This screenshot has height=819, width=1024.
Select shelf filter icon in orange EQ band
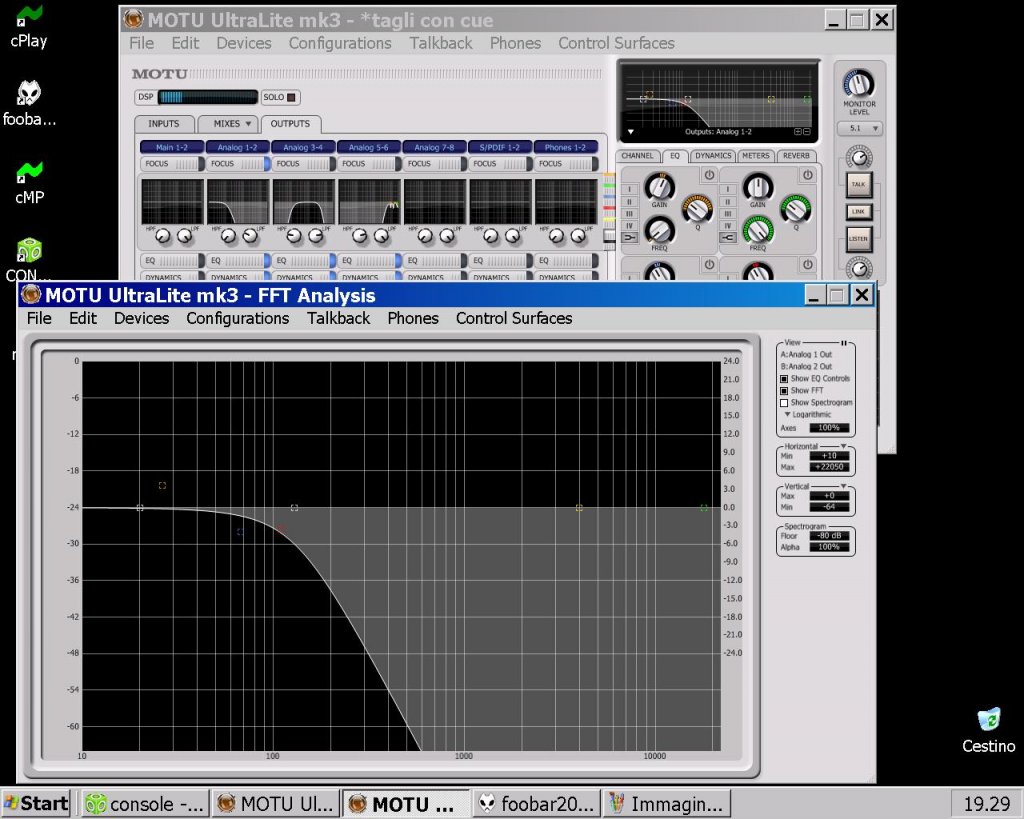click(630, 238)
